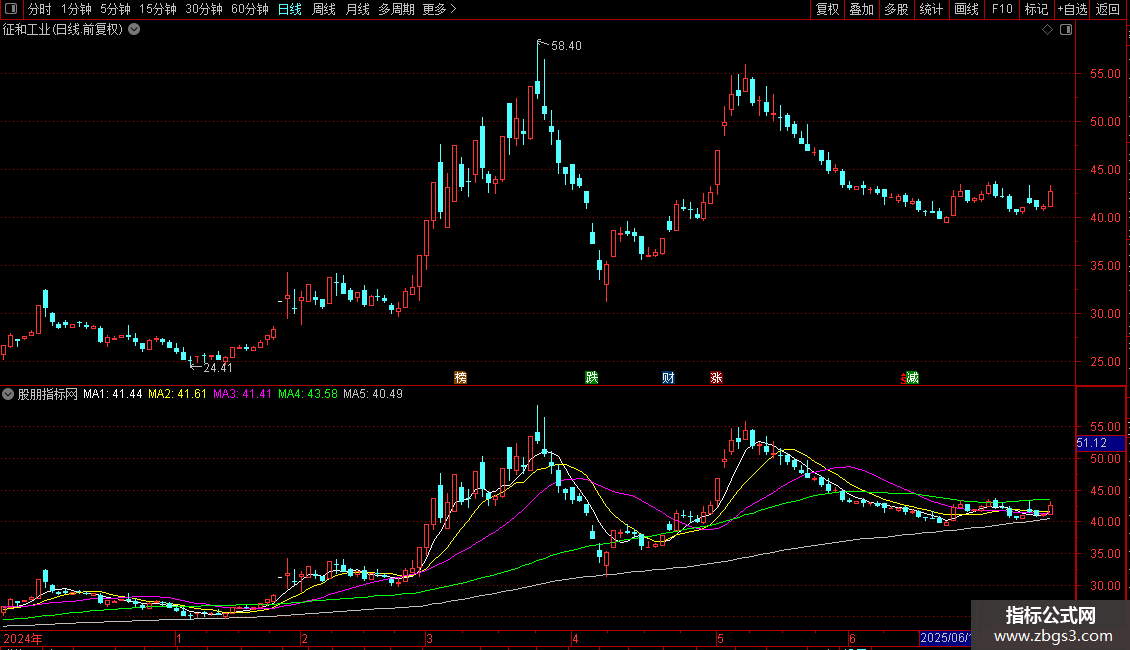
Task: Open the stock title dropdown arrow
Action: tap(134, 30)
